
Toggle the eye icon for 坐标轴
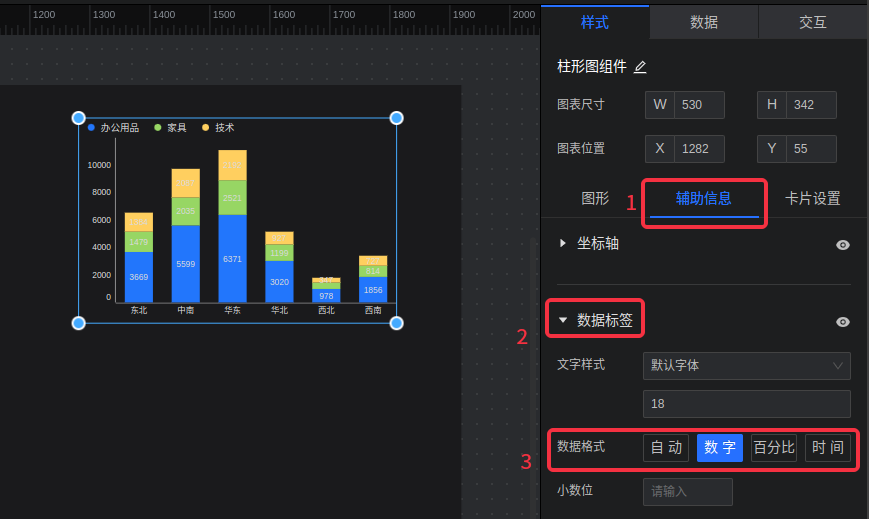click(843, 245)
